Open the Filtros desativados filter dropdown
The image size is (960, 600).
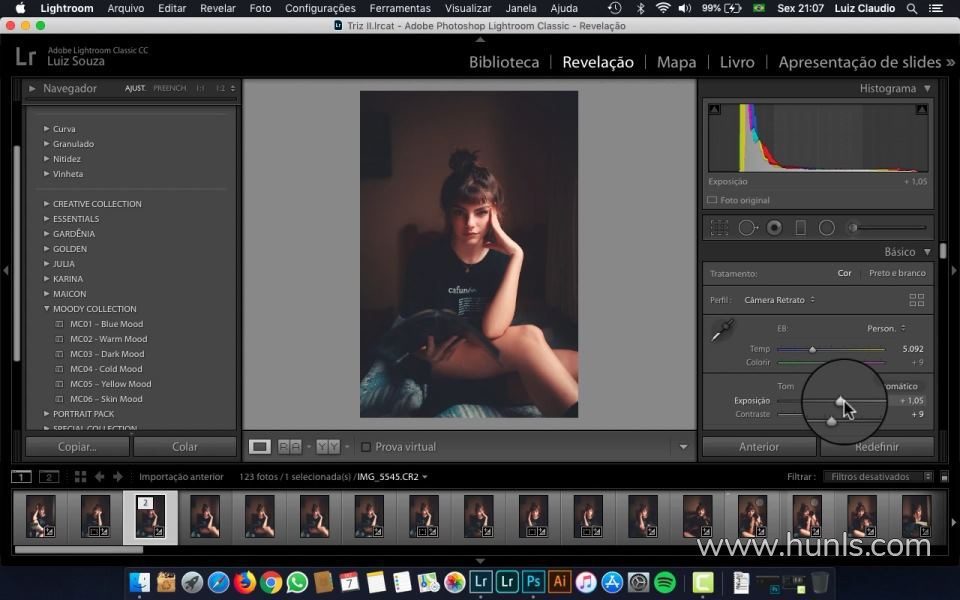(x=877, y=477)
